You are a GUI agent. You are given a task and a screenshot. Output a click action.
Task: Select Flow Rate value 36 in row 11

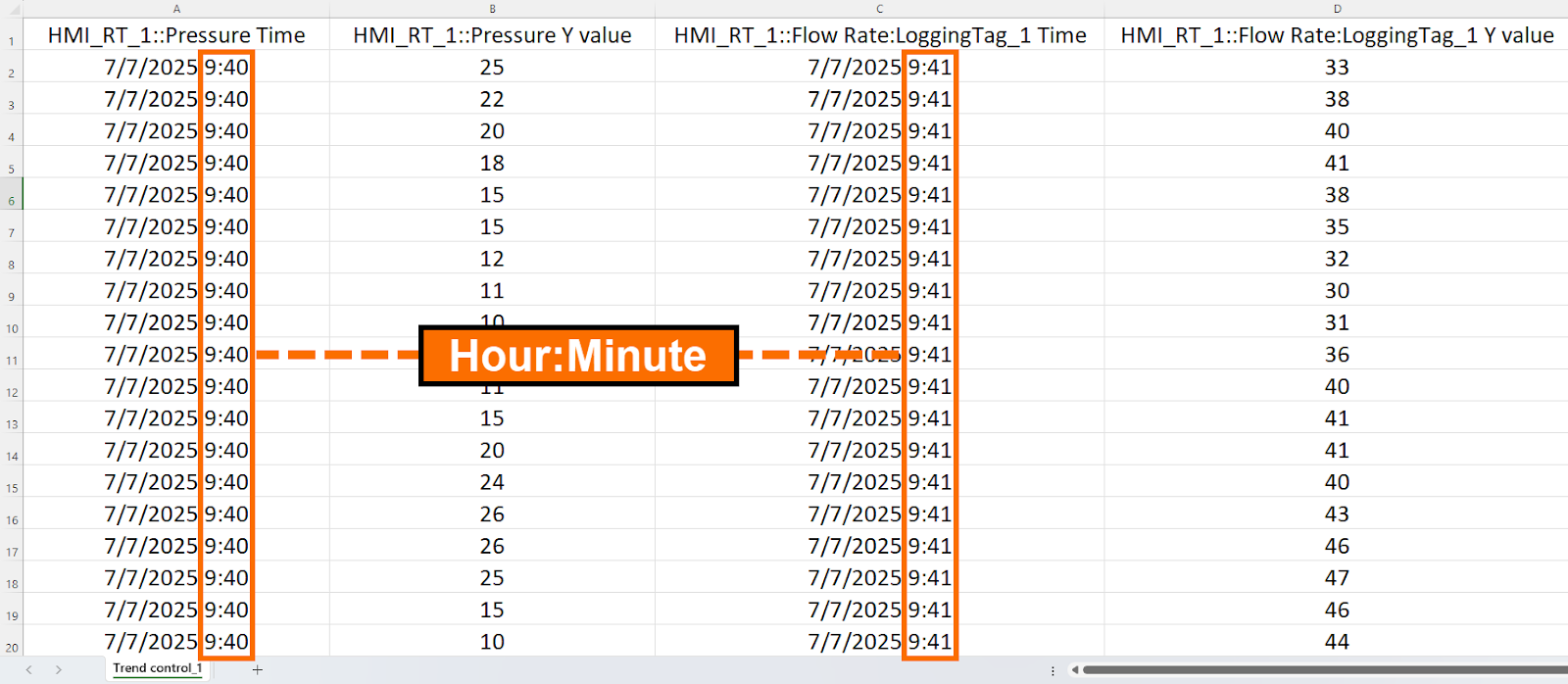1337,354
